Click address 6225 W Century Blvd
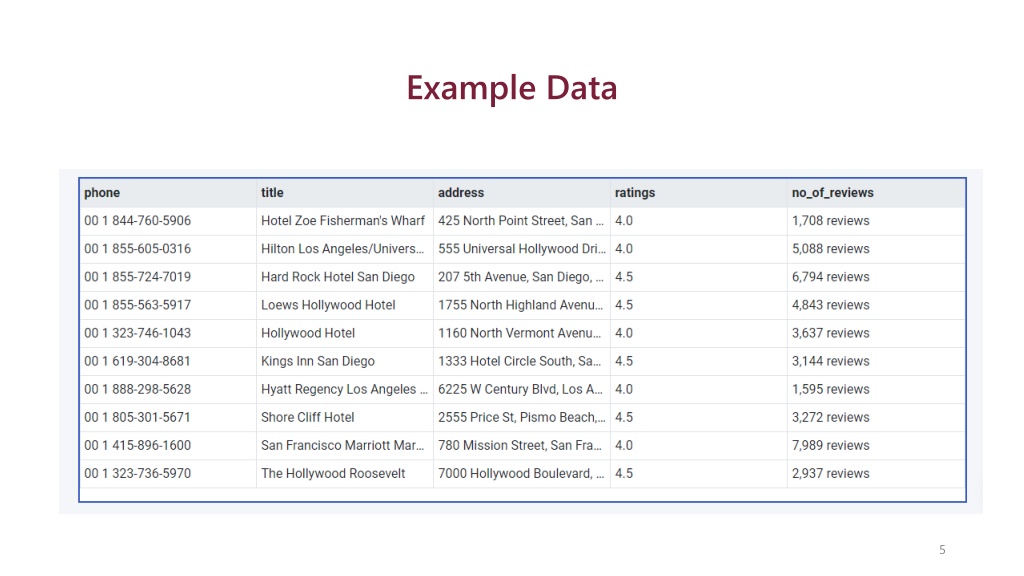Image resolution: width=1024 pixels, height=576 pixels. click(520, 389)
